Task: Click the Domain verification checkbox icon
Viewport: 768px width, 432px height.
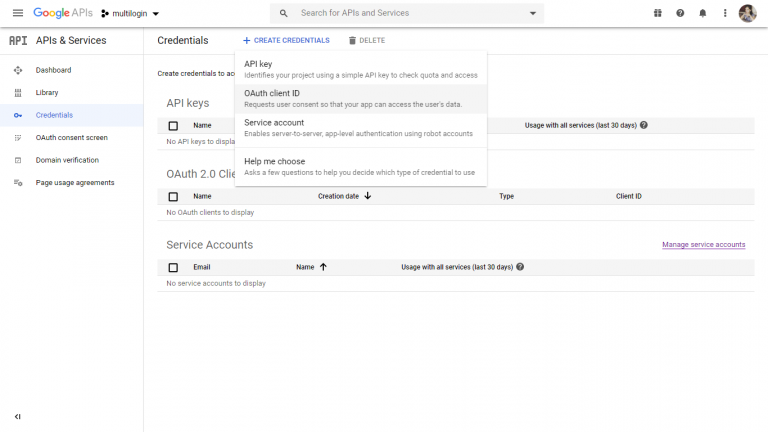Action: pos(18,160)
